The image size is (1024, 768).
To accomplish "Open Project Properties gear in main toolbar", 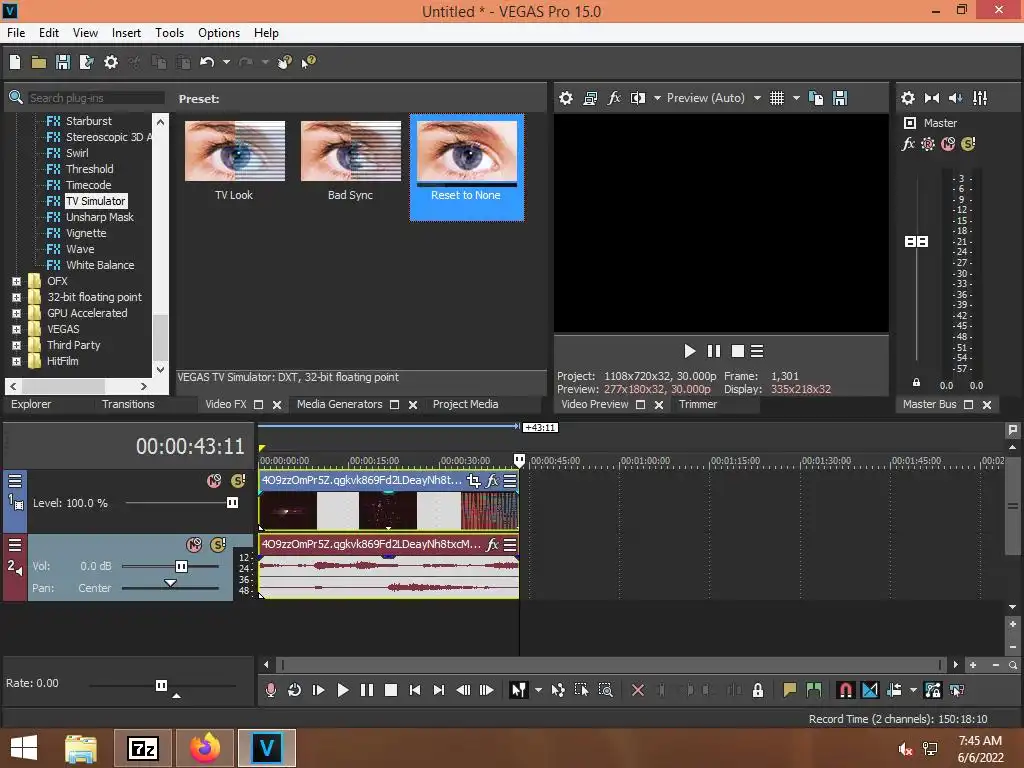I will [111, 62].
